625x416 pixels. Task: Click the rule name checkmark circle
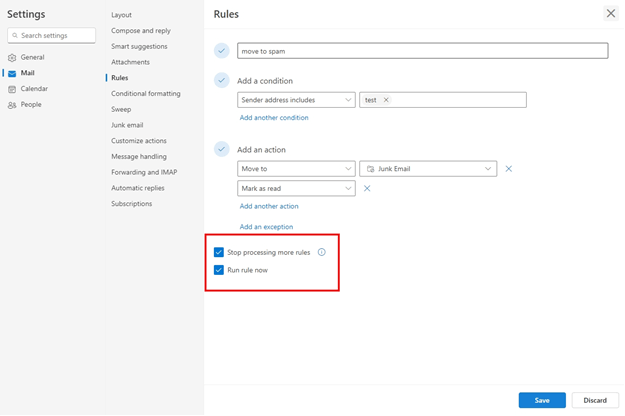click(x=222, y=51)
